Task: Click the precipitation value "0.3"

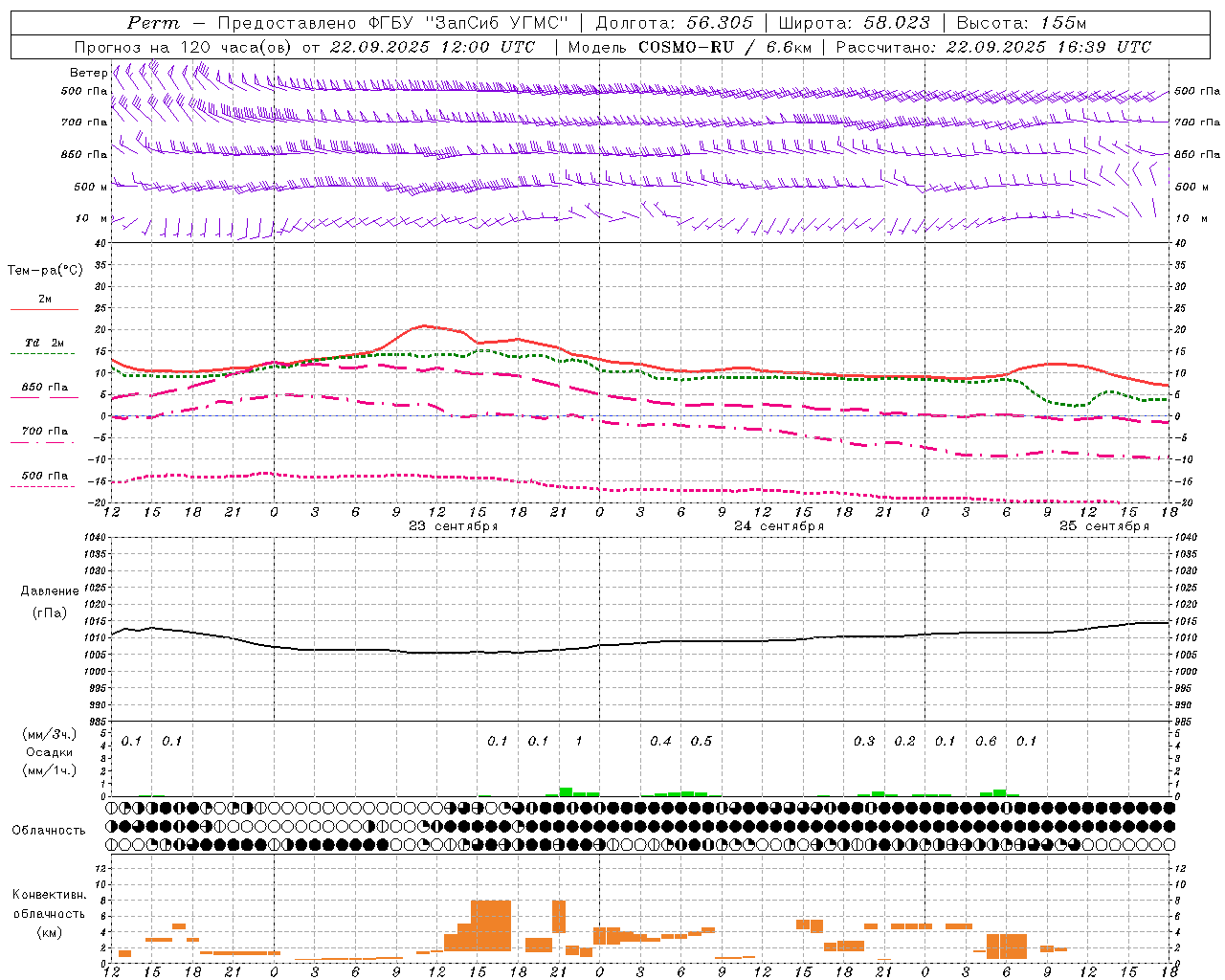Action: [x=863, y=741]
